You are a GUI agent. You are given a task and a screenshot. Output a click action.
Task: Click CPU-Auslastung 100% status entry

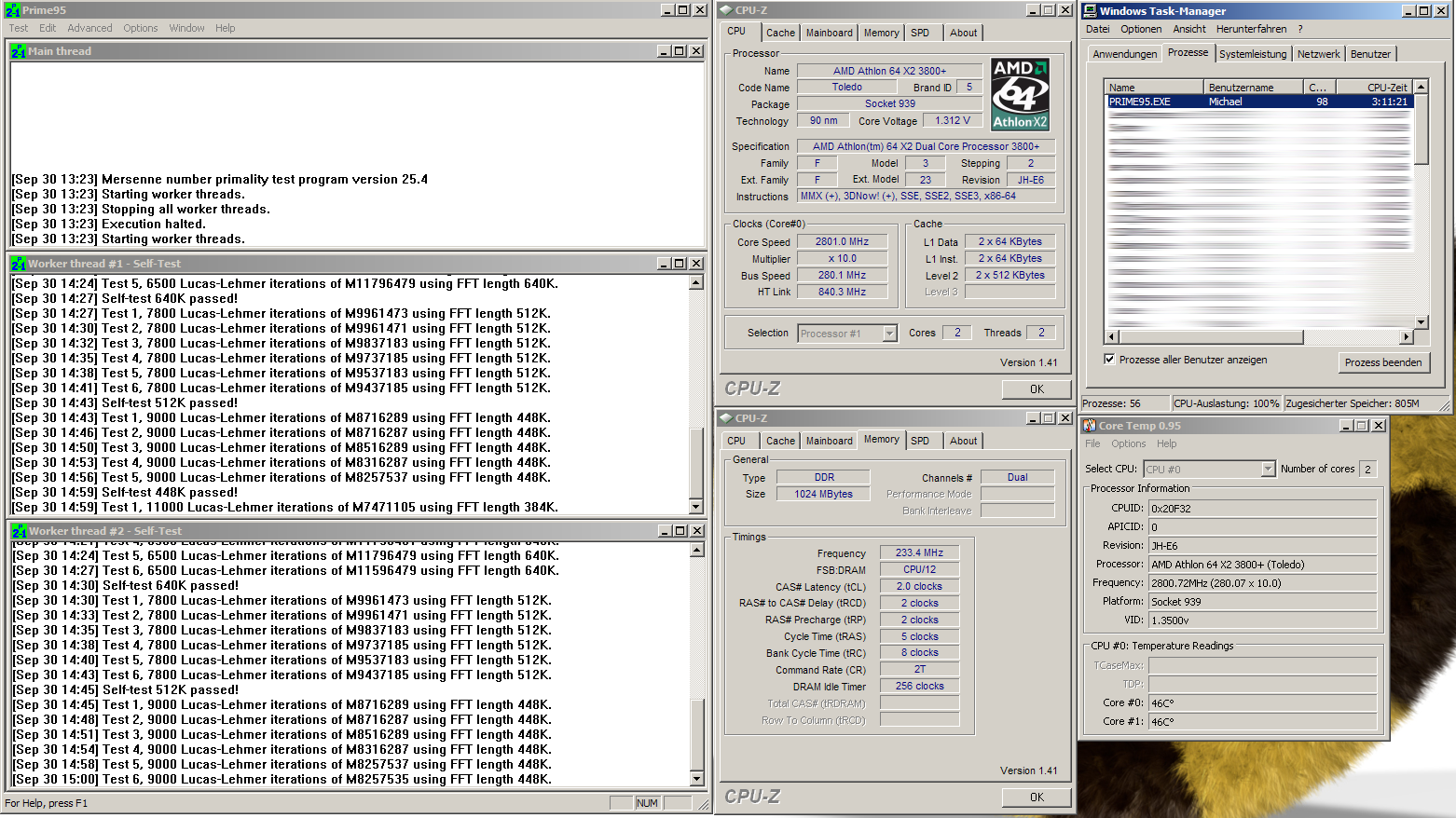[x=1227, y=403]
